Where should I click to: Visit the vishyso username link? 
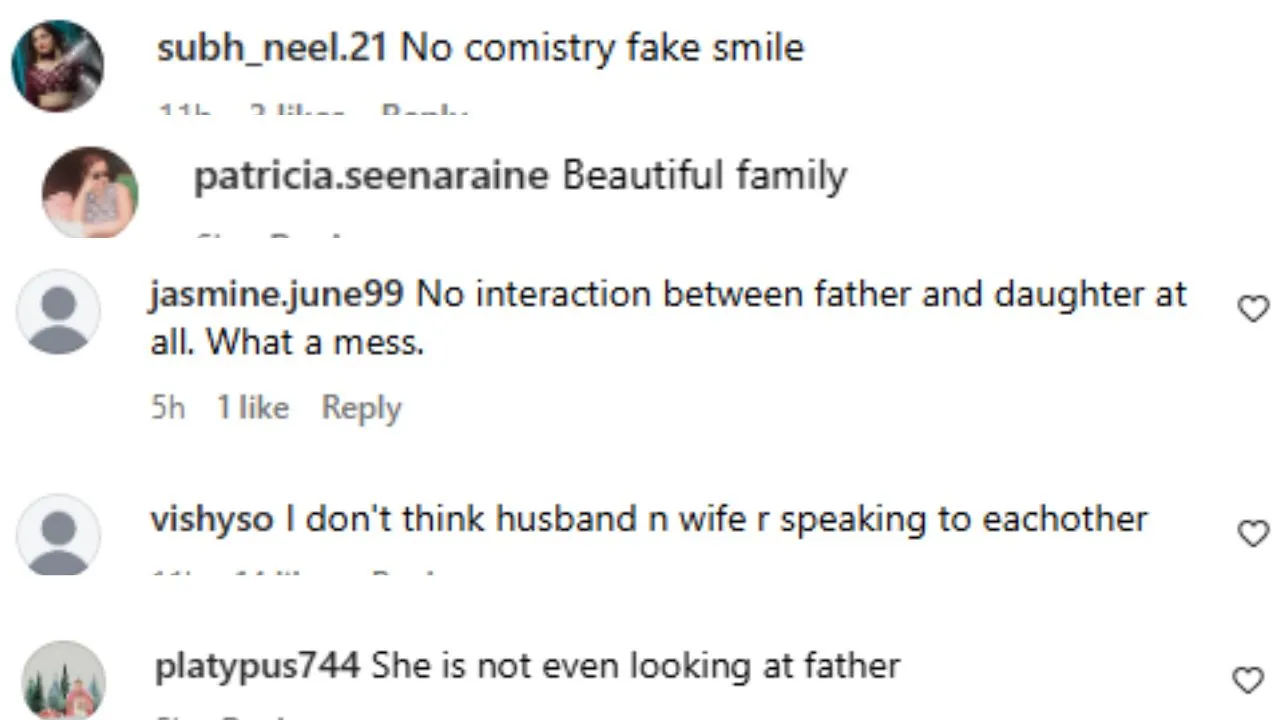(x=211, y=520)
